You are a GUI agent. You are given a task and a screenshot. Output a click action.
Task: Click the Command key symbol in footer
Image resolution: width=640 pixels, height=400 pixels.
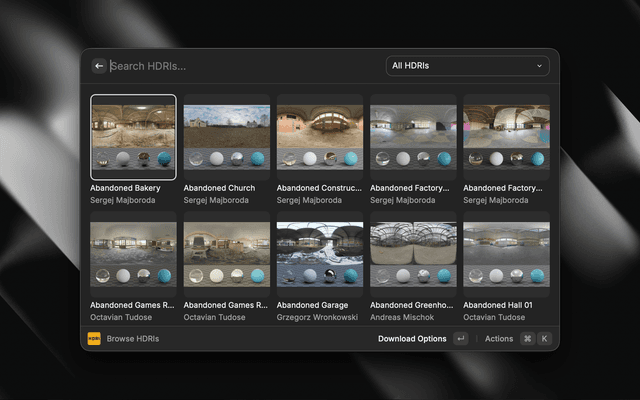click(x=527, y=339)
